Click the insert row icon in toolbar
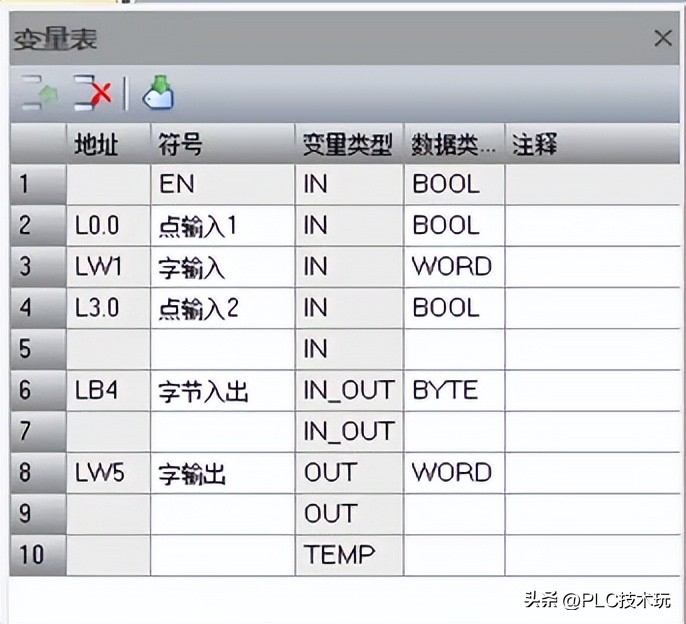This screenshot has height=624, width=686. point(39,92)
